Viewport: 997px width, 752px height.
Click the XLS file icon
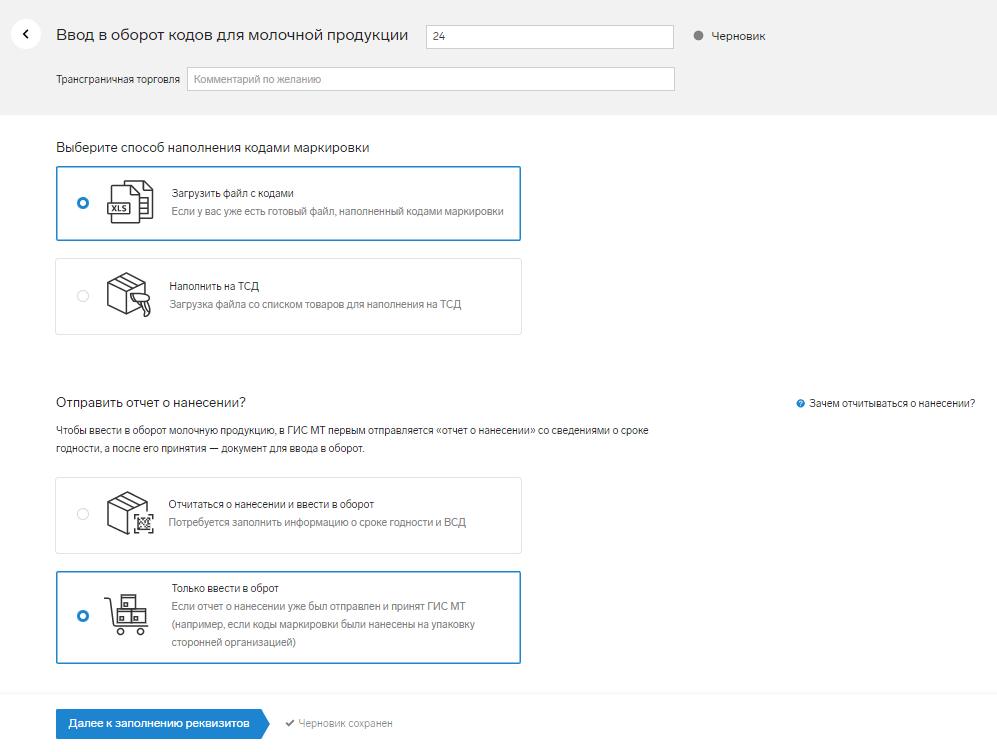(130, 202)
